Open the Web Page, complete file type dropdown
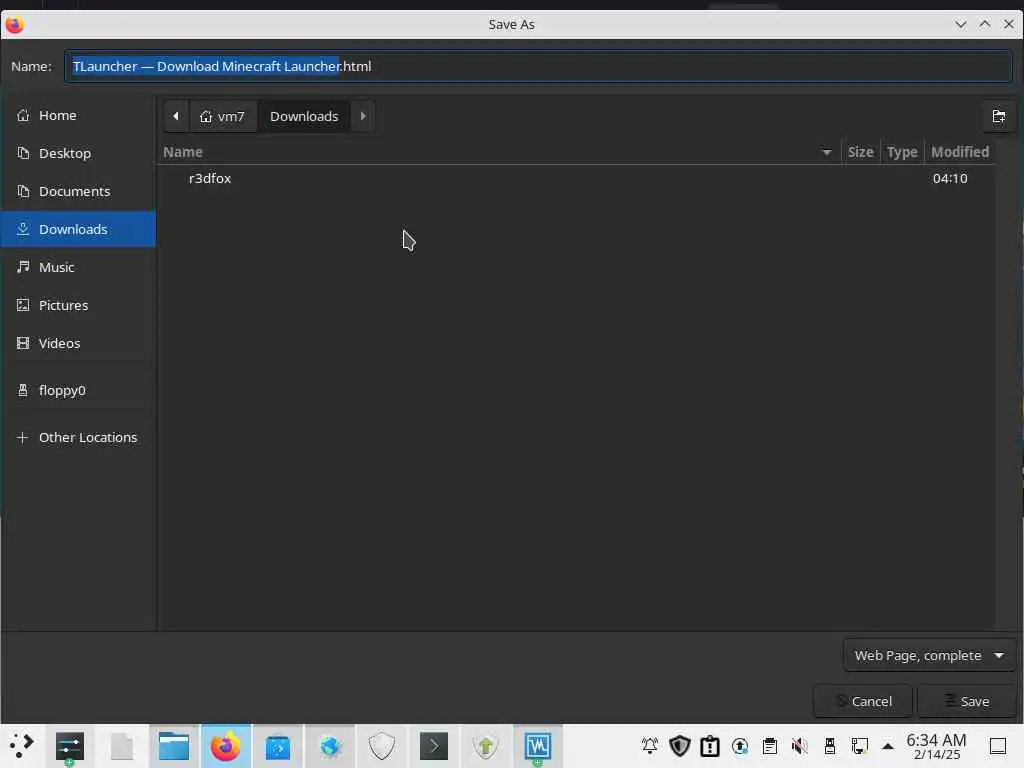This screenshot has width=1024, height=768. 929,655
